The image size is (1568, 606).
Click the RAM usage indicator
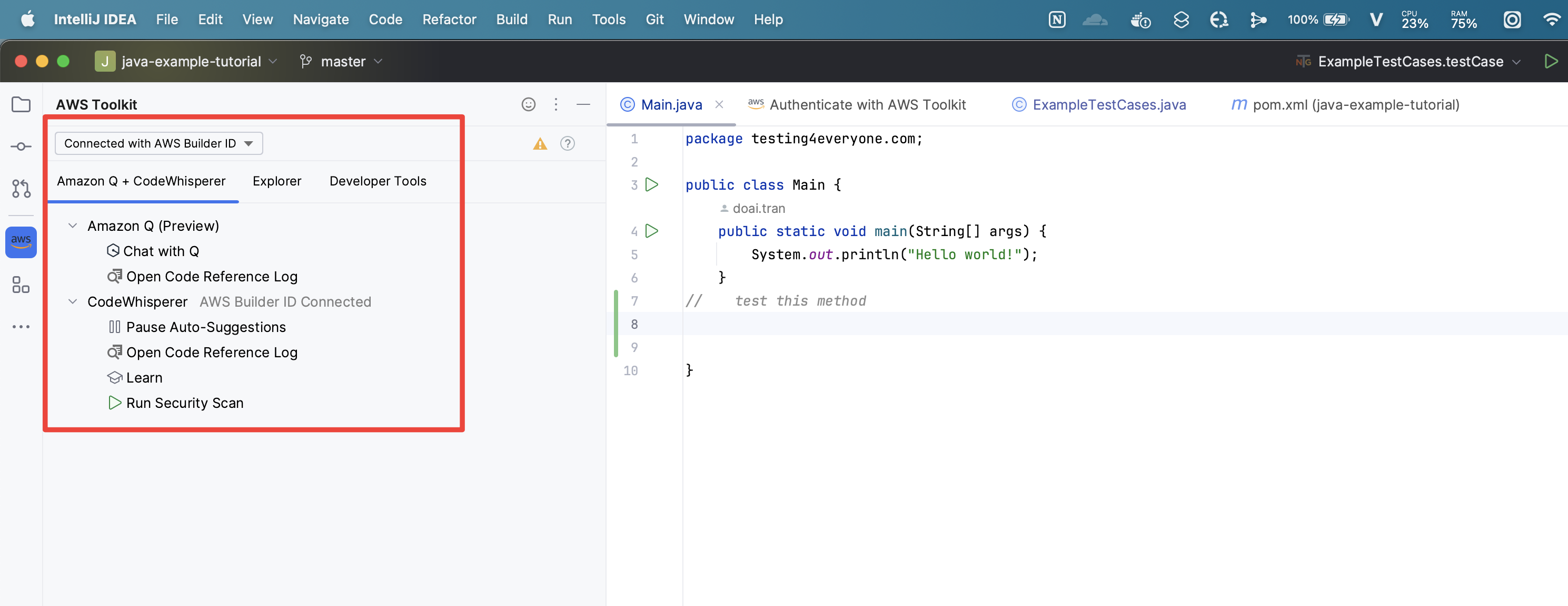coord(1463,19)
